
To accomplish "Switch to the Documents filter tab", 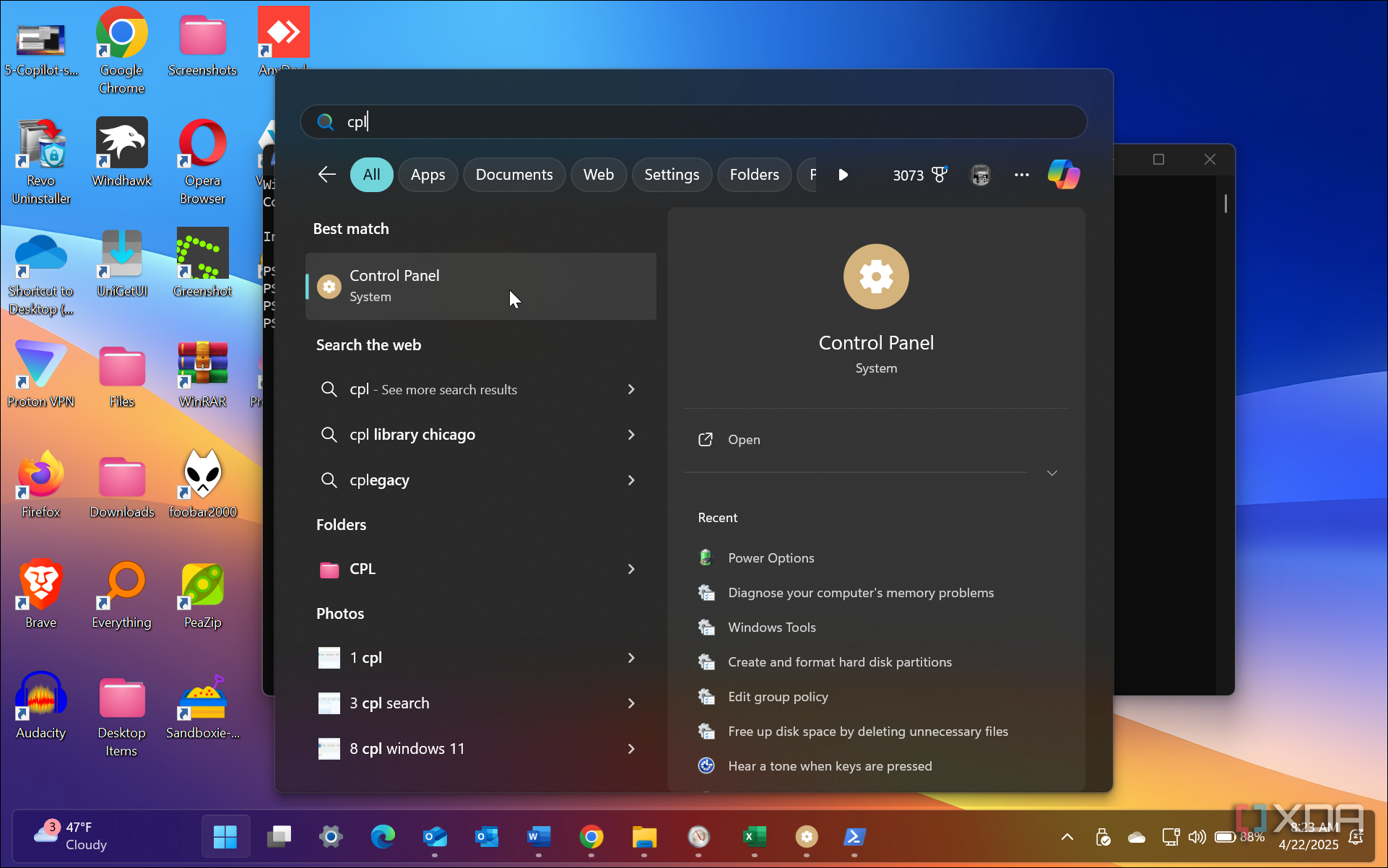I will point(514,175).
